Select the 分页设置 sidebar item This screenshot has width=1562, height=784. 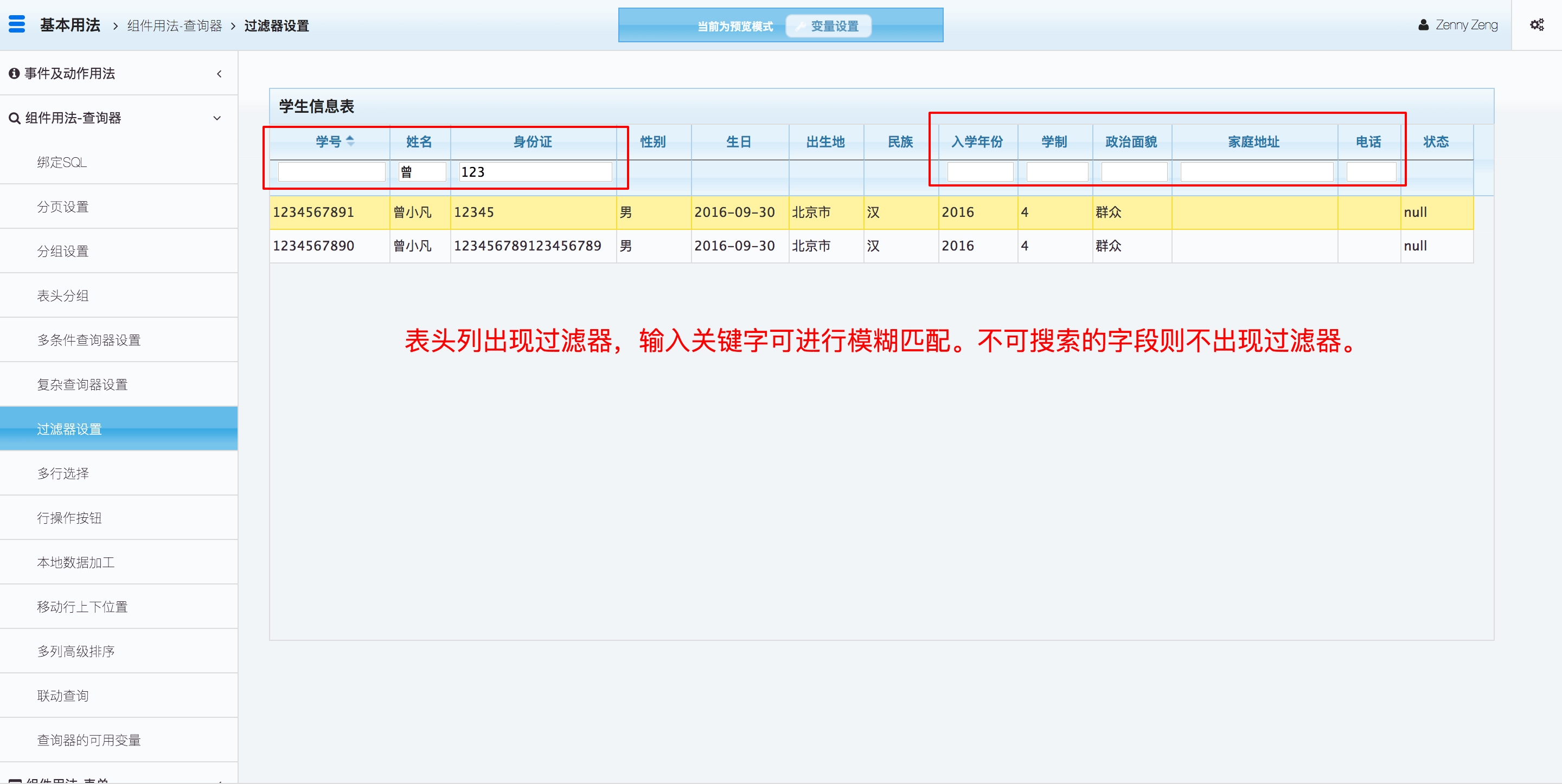62,207
